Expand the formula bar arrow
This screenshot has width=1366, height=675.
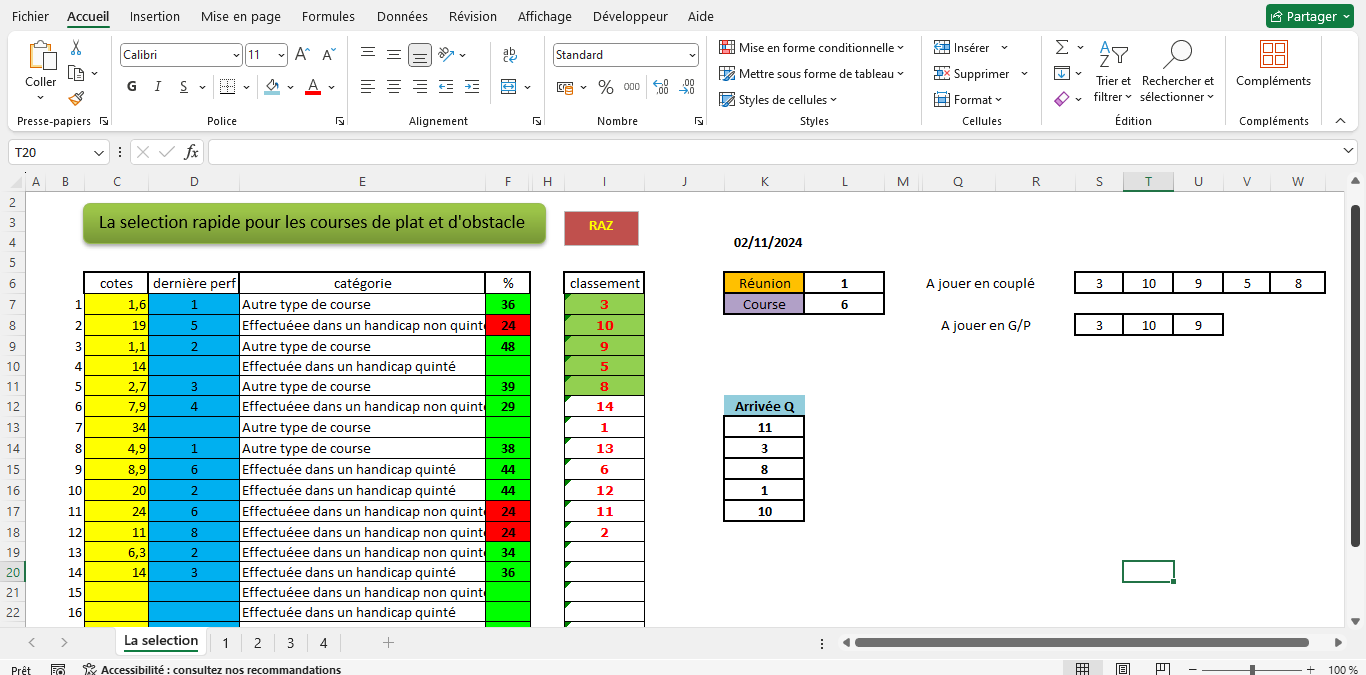point(1348,151)
